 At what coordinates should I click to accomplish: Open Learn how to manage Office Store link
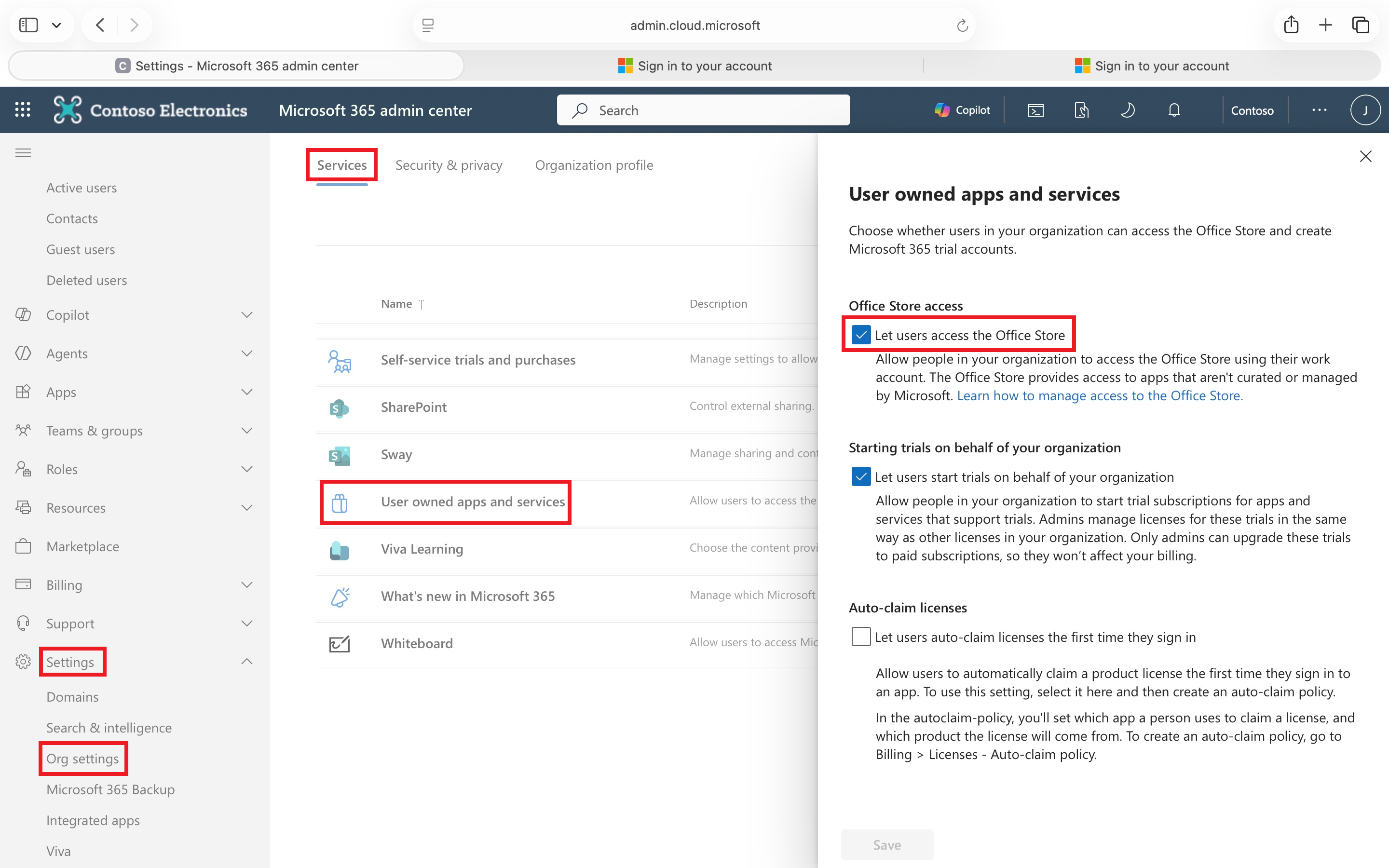(x=1100, y=395)
